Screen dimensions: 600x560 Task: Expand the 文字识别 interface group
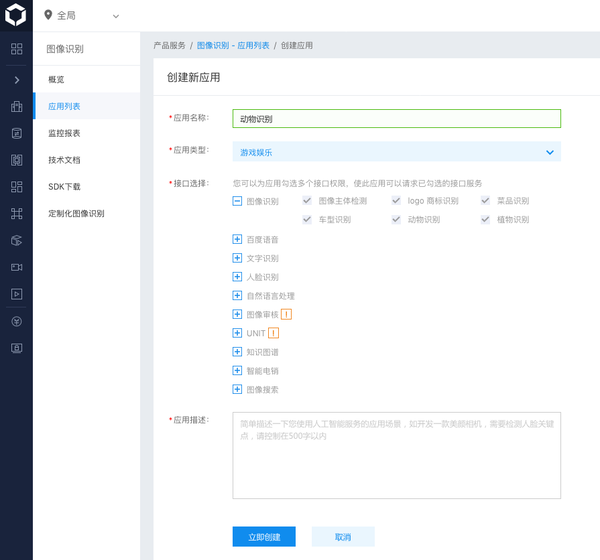click(237, 258)
